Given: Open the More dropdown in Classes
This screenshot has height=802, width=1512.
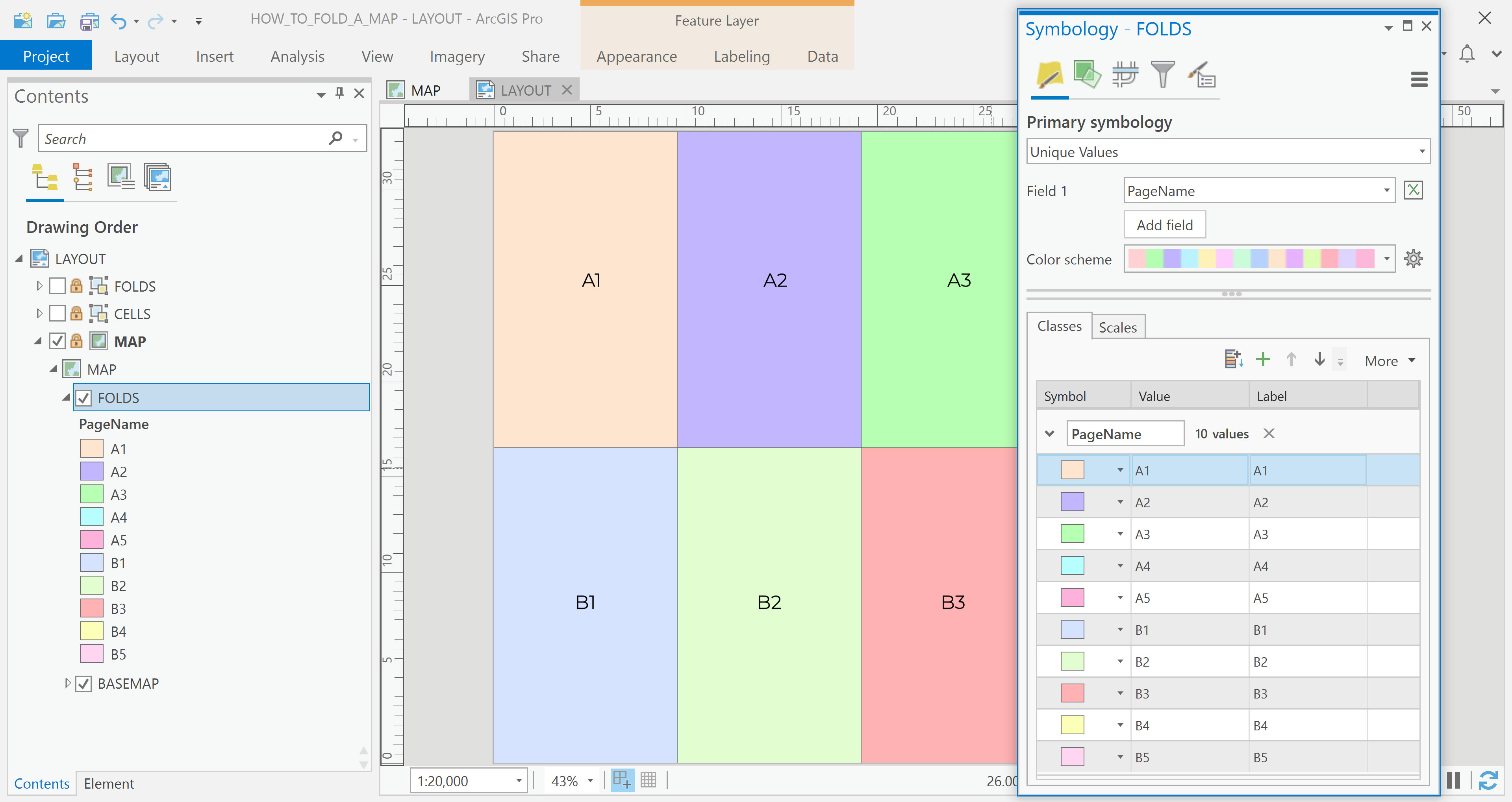Looking at the screenshot, I should click(1390, 361).
